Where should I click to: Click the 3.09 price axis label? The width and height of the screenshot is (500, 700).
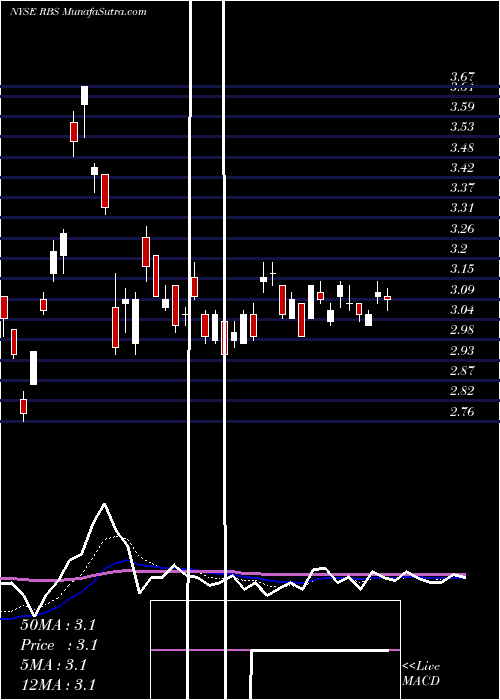[x=462, y=290]
